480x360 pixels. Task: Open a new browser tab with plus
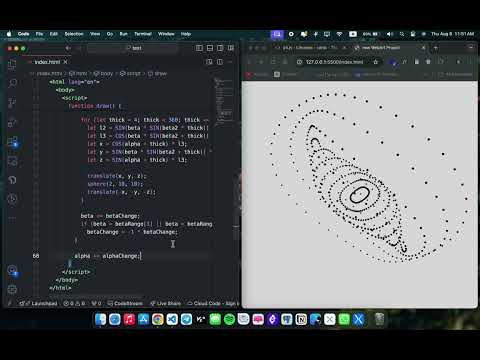pos(436,48)
